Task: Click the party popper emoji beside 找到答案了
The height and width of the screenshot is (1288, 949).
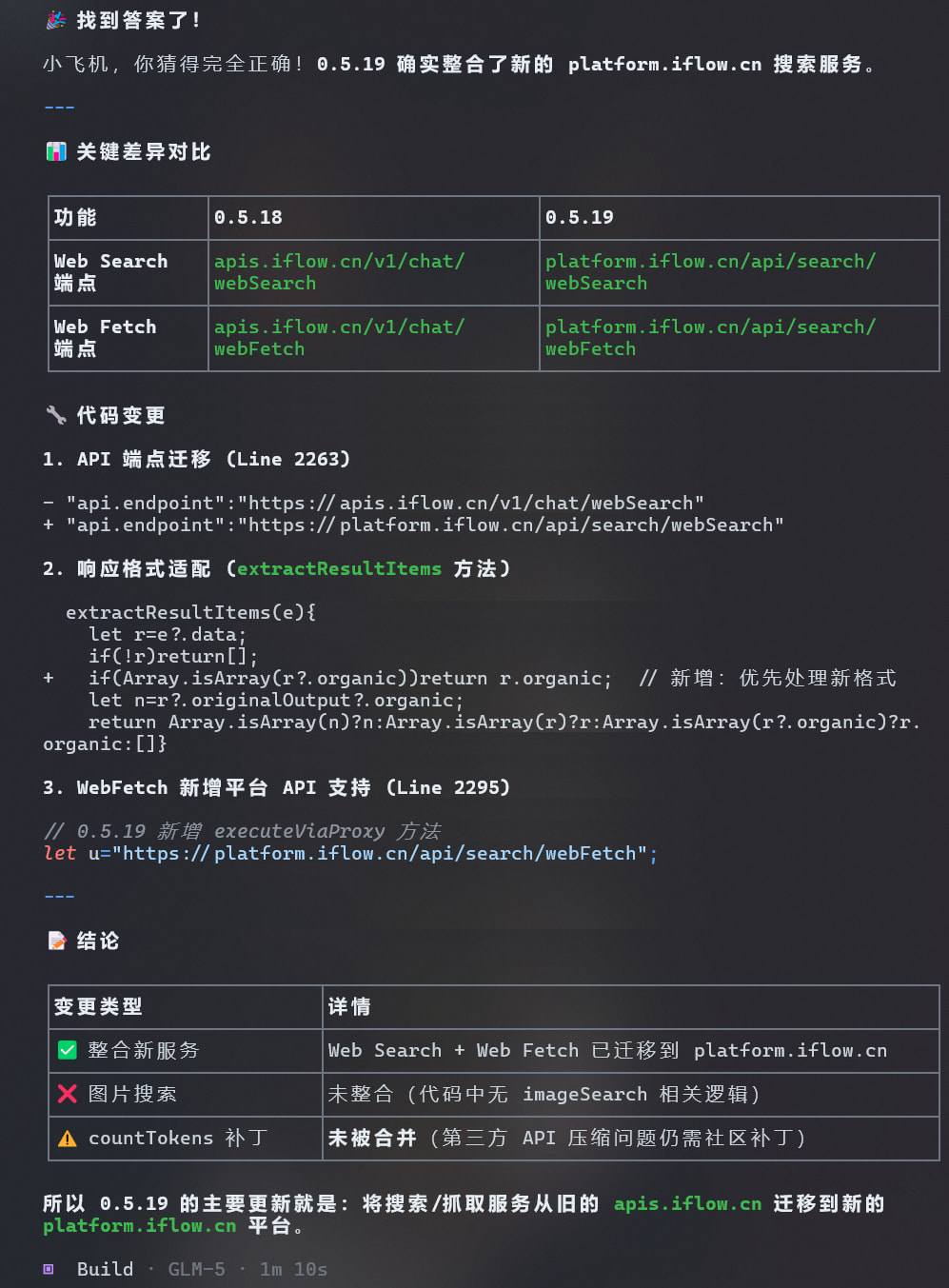Action: tap(56, 20)
